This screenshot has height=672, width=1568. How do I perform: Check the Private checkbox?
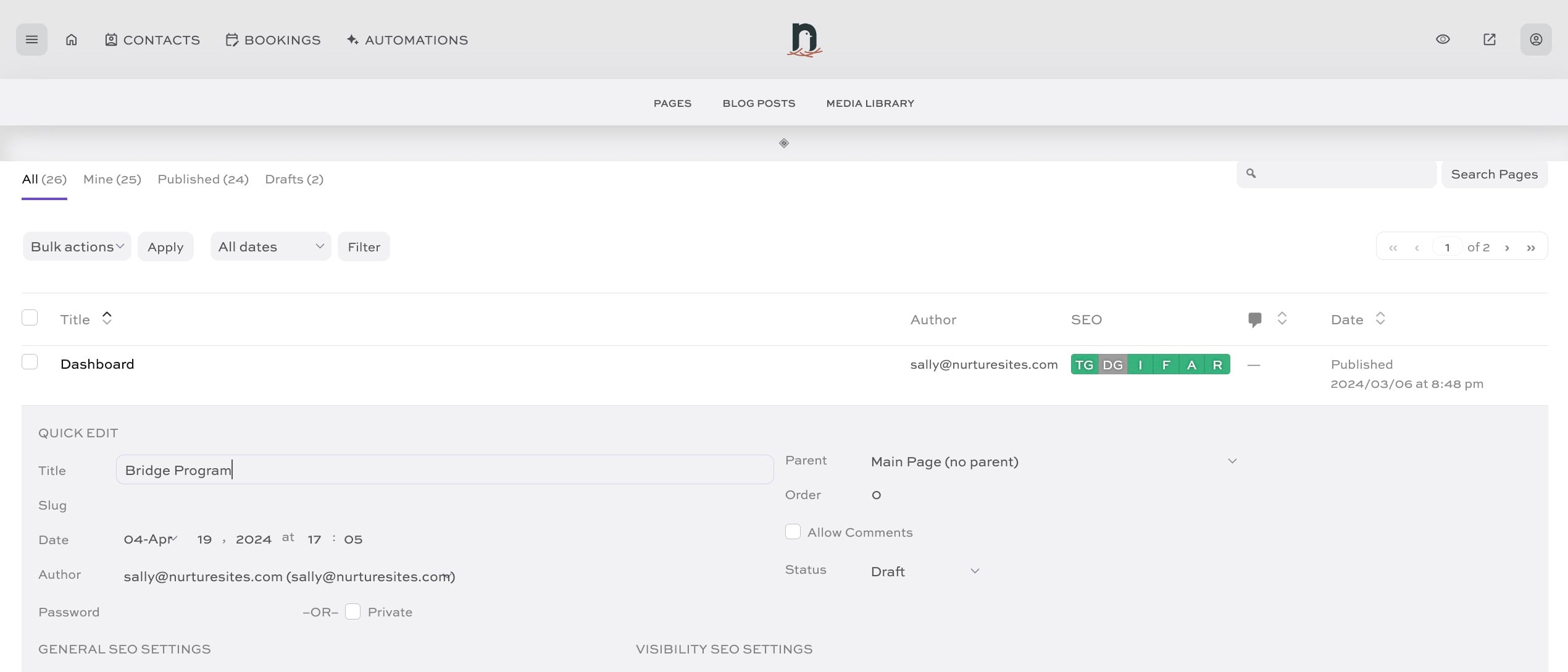(x=352, y=611)
